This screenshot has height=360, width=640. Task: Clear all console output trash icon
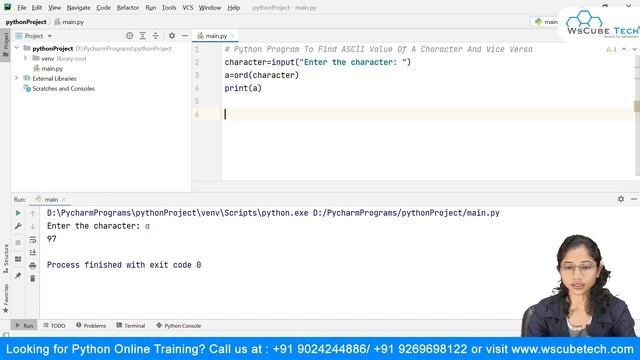click(x=33, y=279)
